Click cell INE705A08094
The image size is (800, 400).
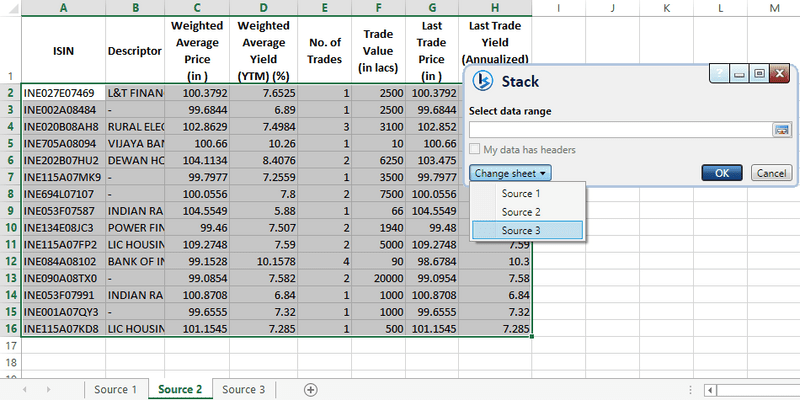(x=63, y=143)
